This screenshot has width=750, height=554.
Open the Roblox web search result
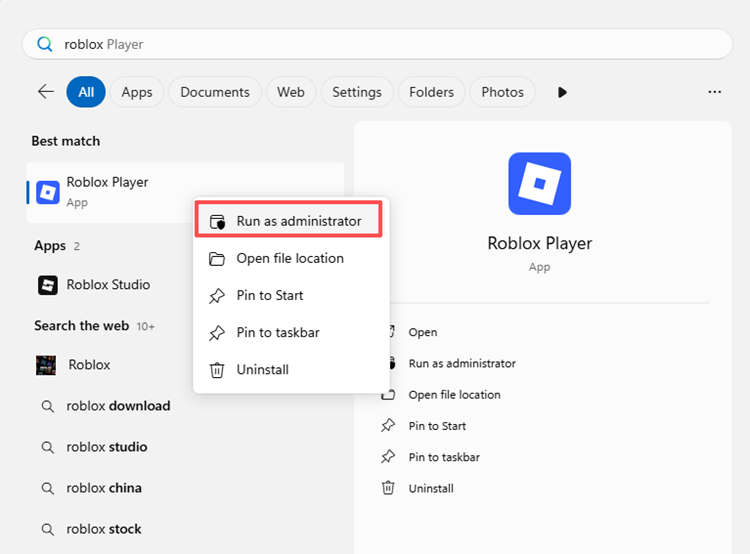point(110,365)
